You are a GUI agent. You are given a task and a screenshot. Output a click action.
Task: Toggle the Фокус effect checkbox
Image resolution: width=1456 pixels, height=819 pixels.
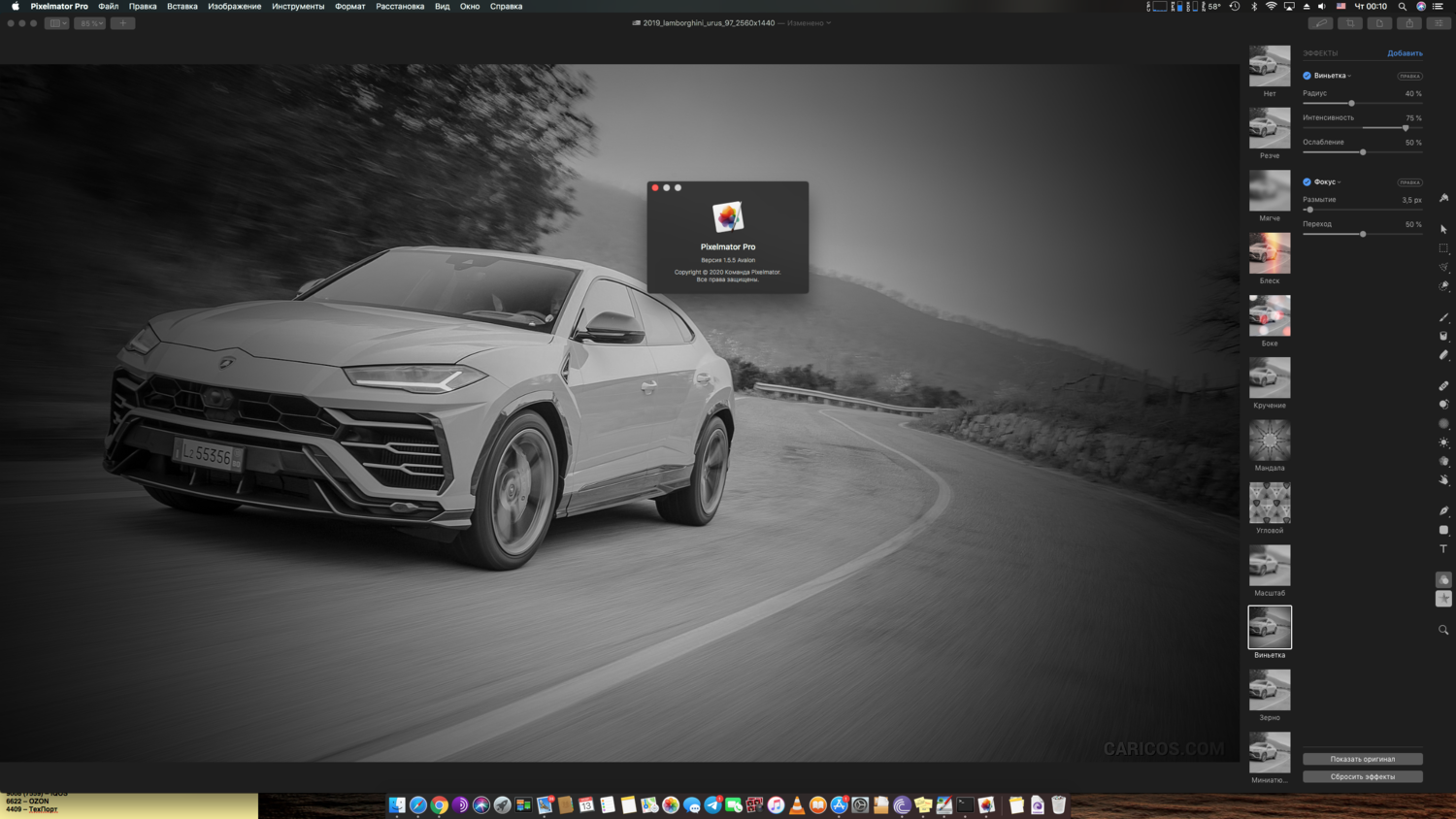(x=1307, y=182)
